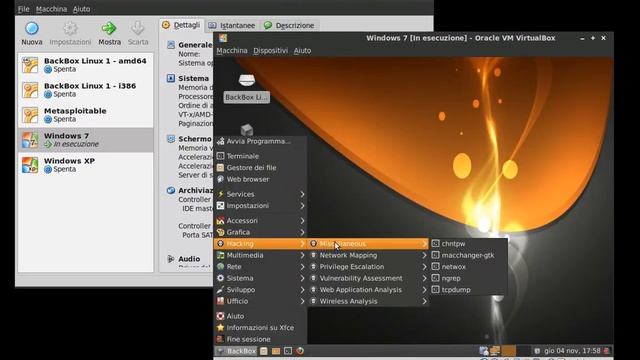Screen dimensions: 640x360
Task: Open Informazioni su Xfce
Action: tap(260, 328)
